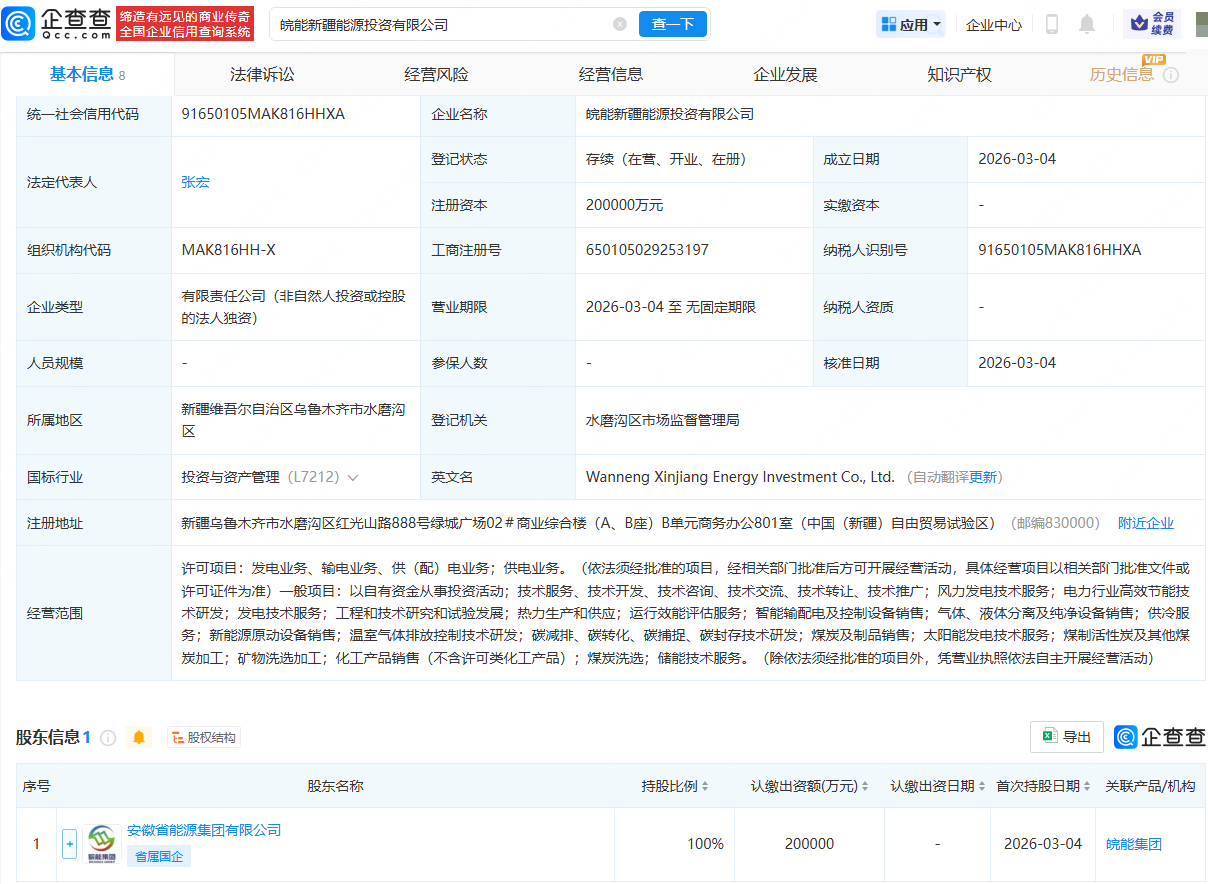
Task: Open the 应用 dropdown arrow
Action: [x=937, y=24]
